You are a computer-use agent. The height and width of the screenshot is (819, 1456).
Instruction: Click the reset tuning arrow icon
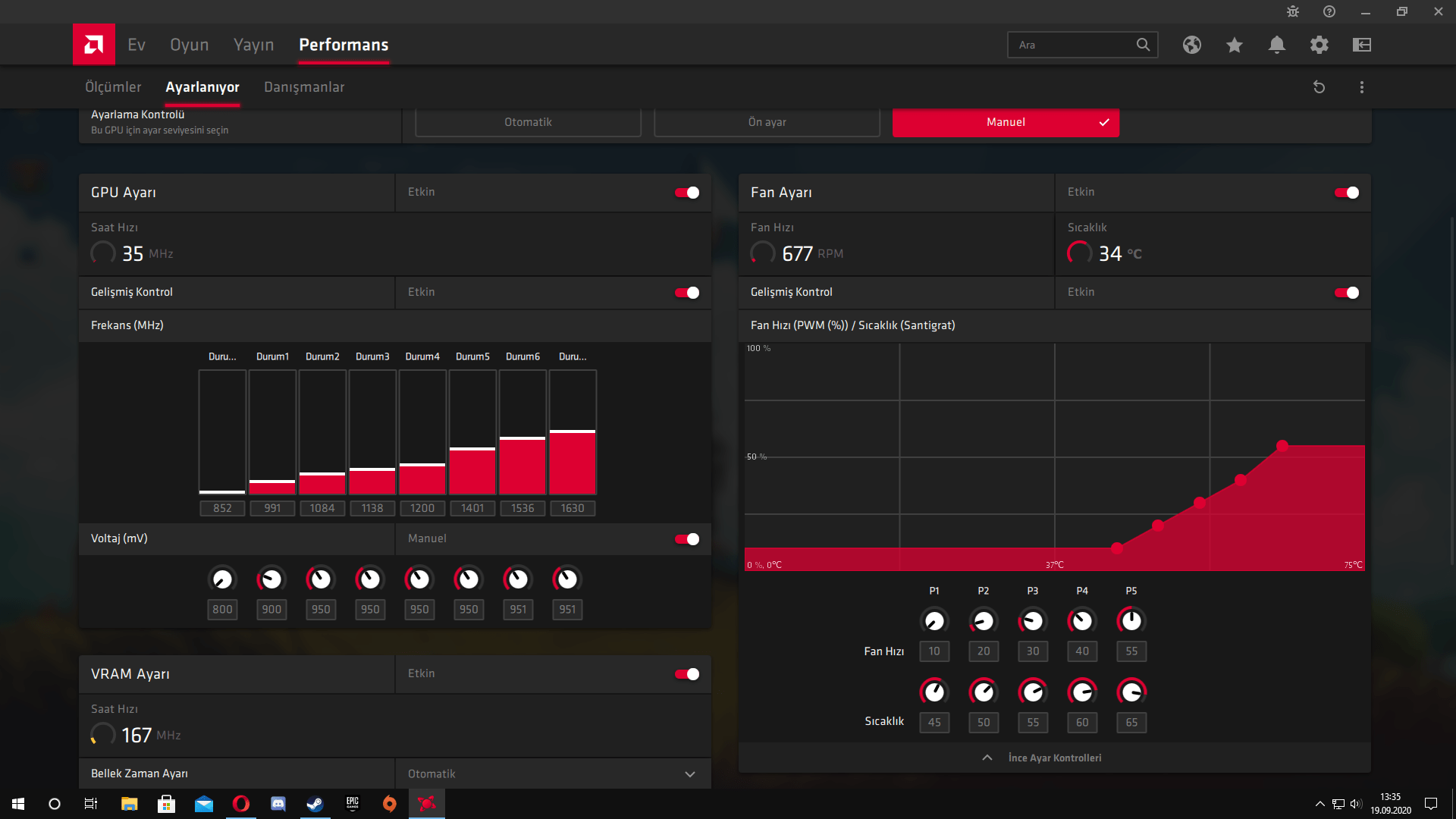[1319, 87]
